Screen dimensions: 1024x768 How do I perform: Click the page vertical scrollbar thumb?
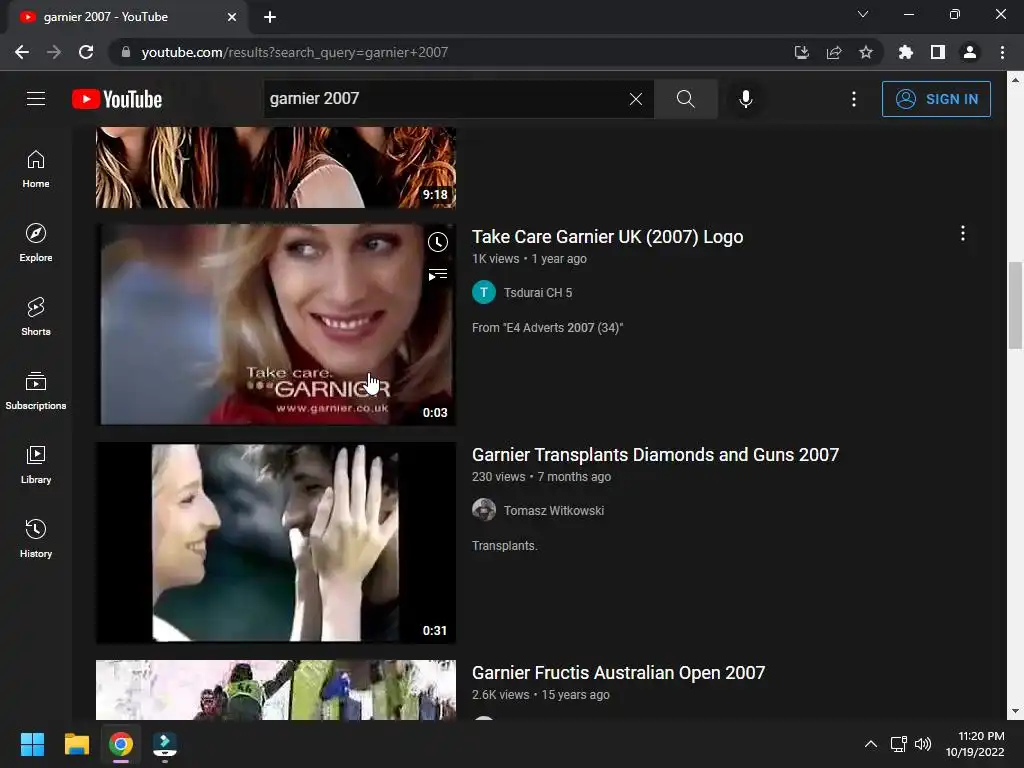1015,305
